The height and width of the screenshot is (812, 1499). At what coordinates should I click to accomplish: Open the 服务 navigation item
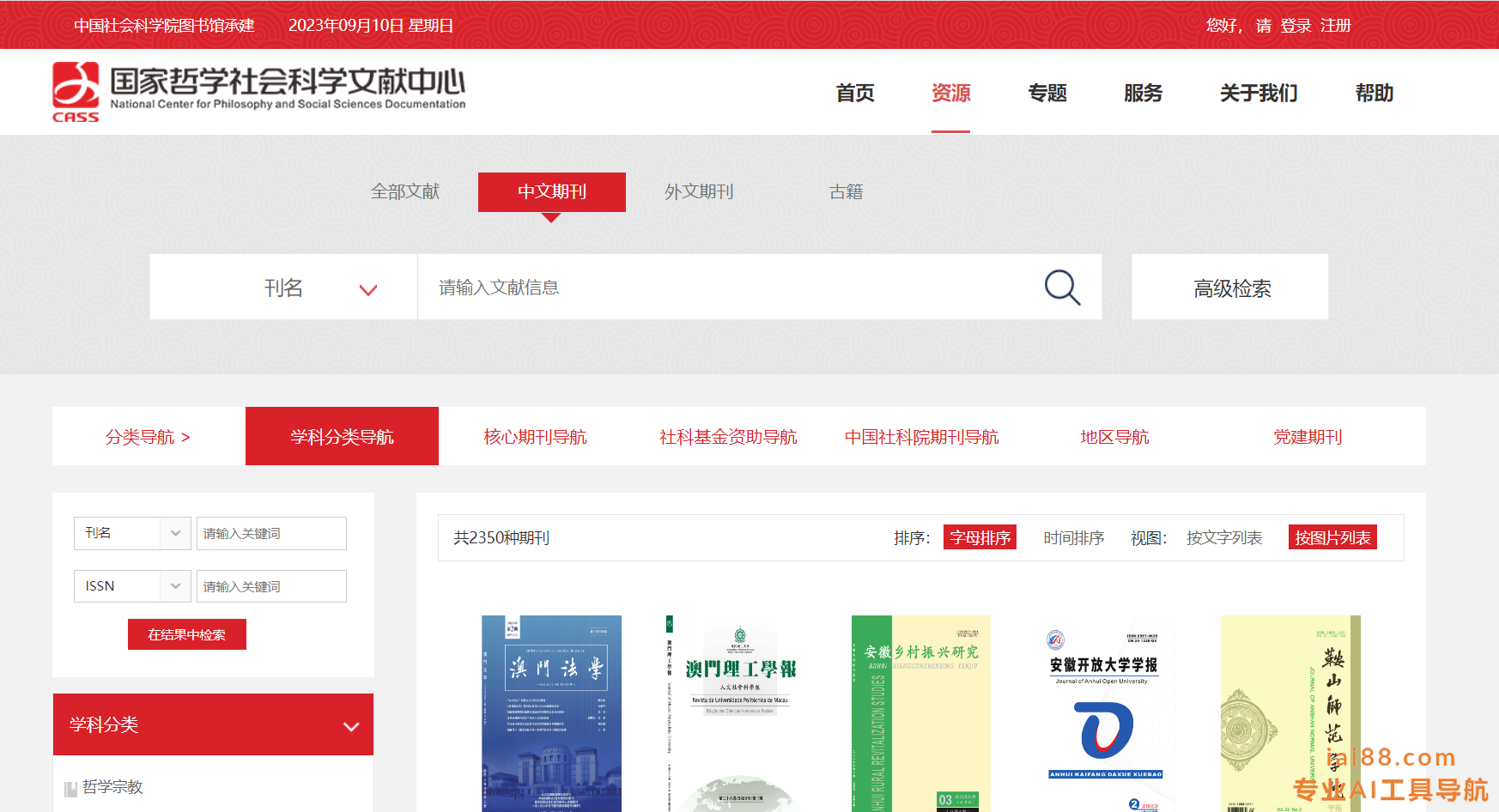1144,93
